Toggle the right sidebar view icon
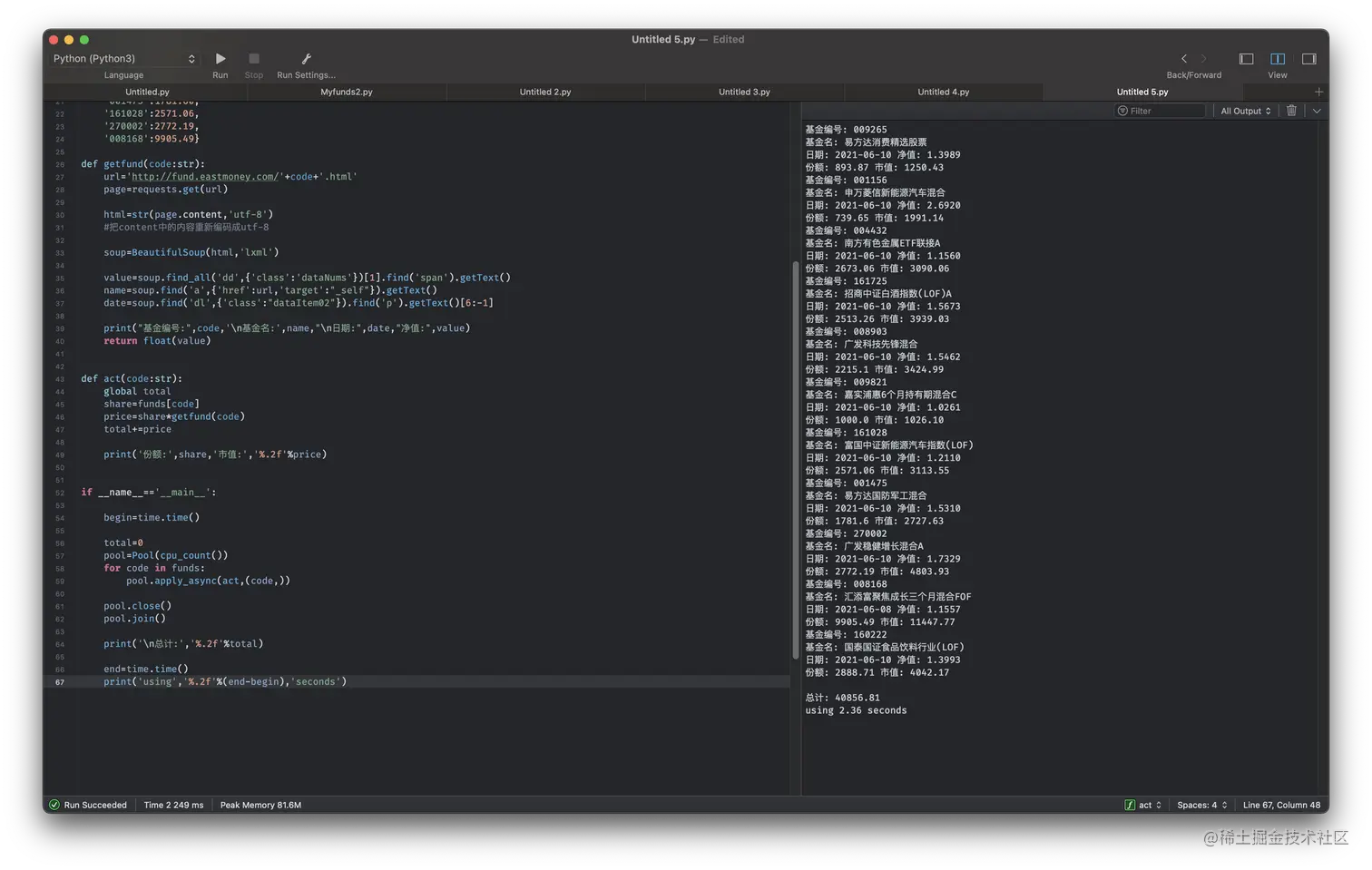 (x=1308, y=59)
